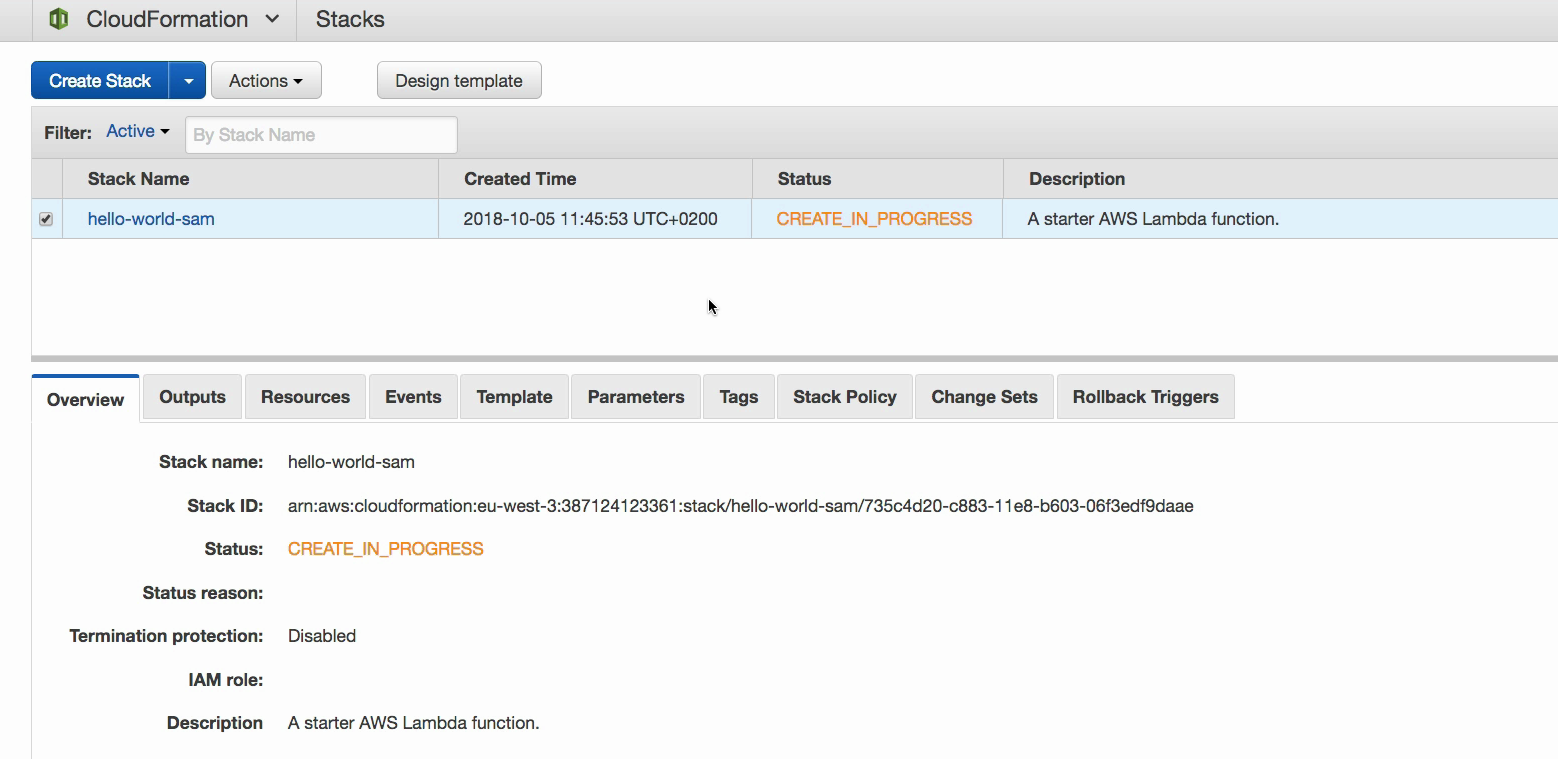Screen dimensions: 1558x759
Task: Open the hello-world-sam stack link
Action: point(151,219)
